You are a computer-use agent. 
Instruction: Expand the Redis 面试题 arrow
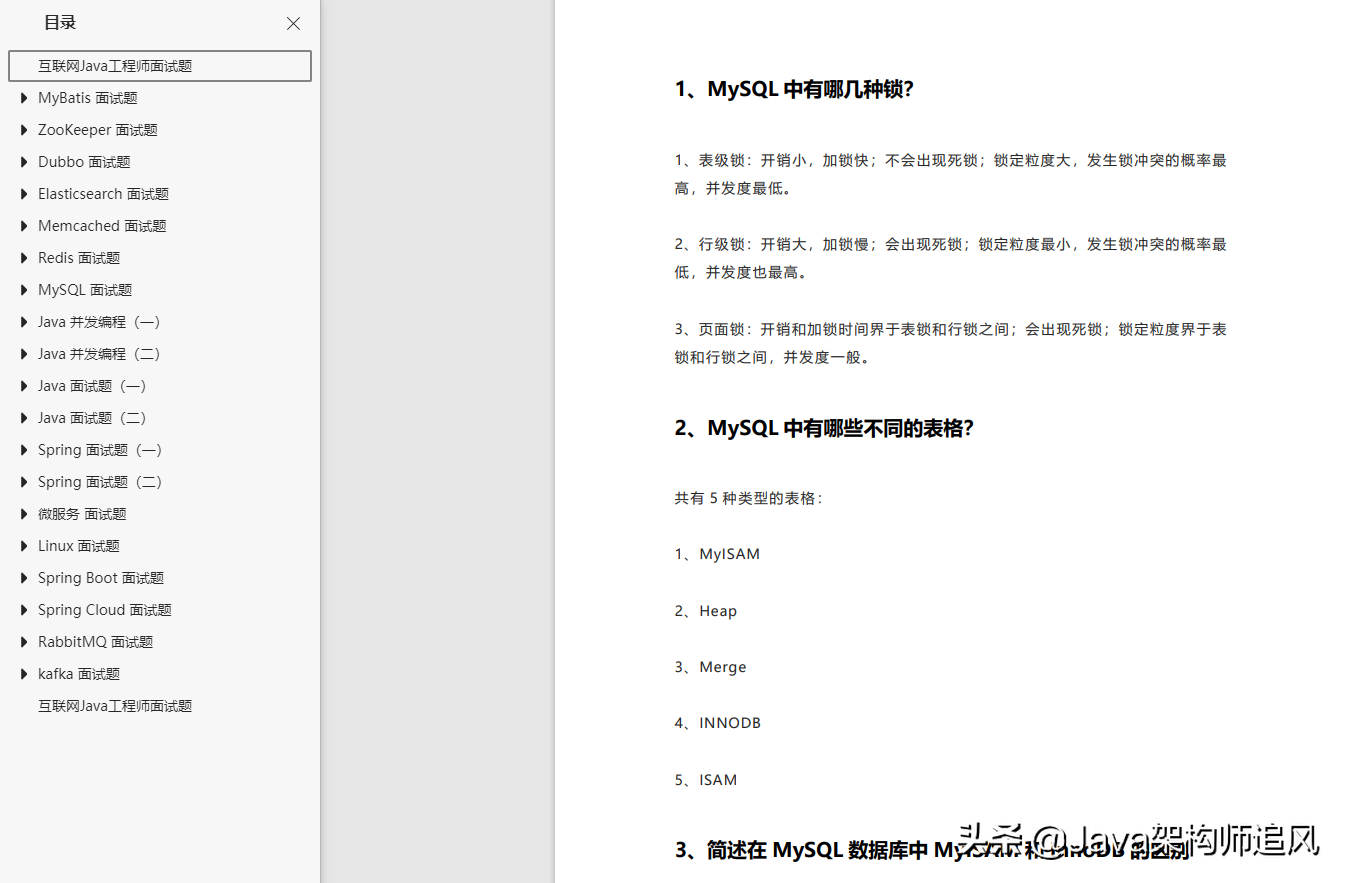24,258
